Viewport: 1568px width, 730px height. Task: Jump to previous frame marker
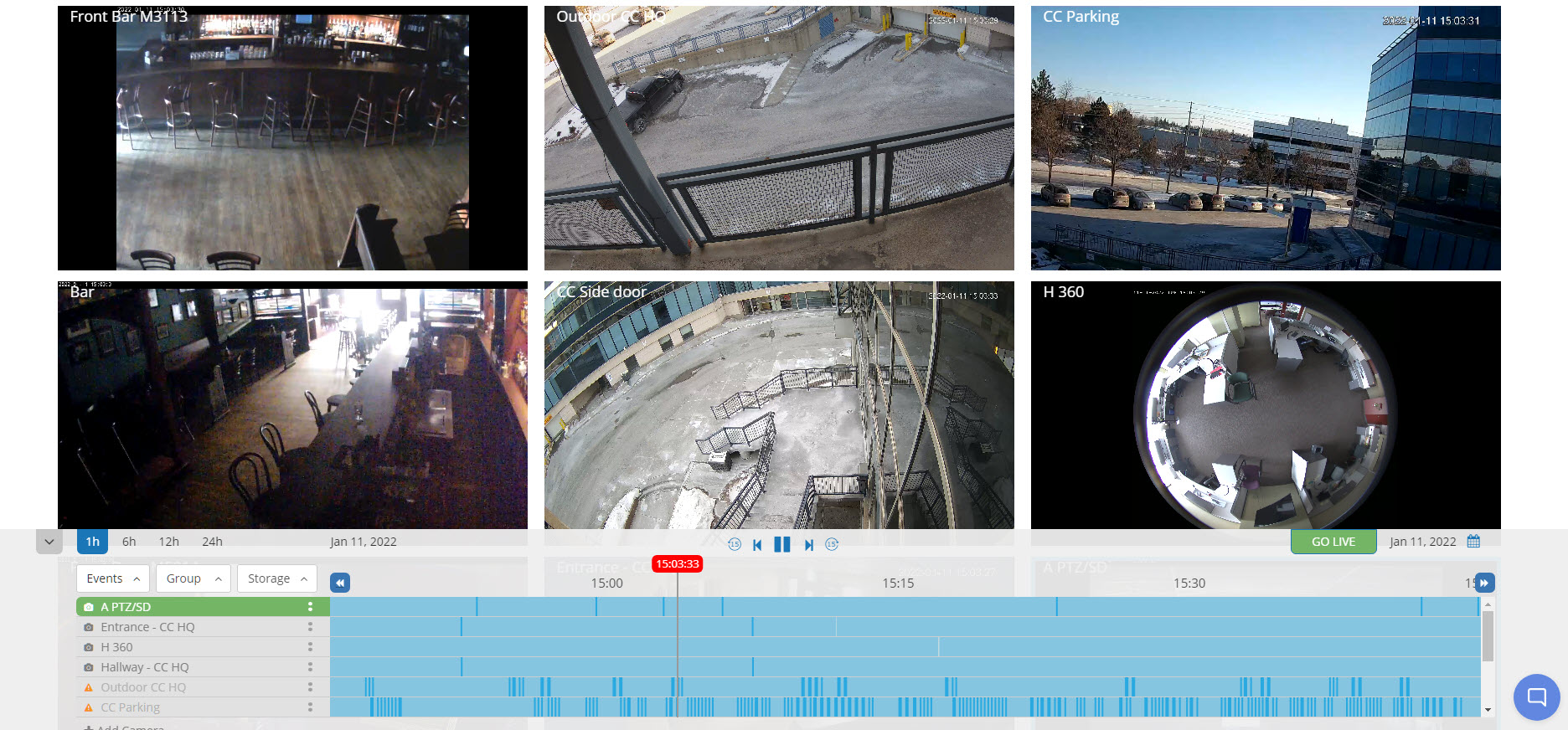pos(757,545)
